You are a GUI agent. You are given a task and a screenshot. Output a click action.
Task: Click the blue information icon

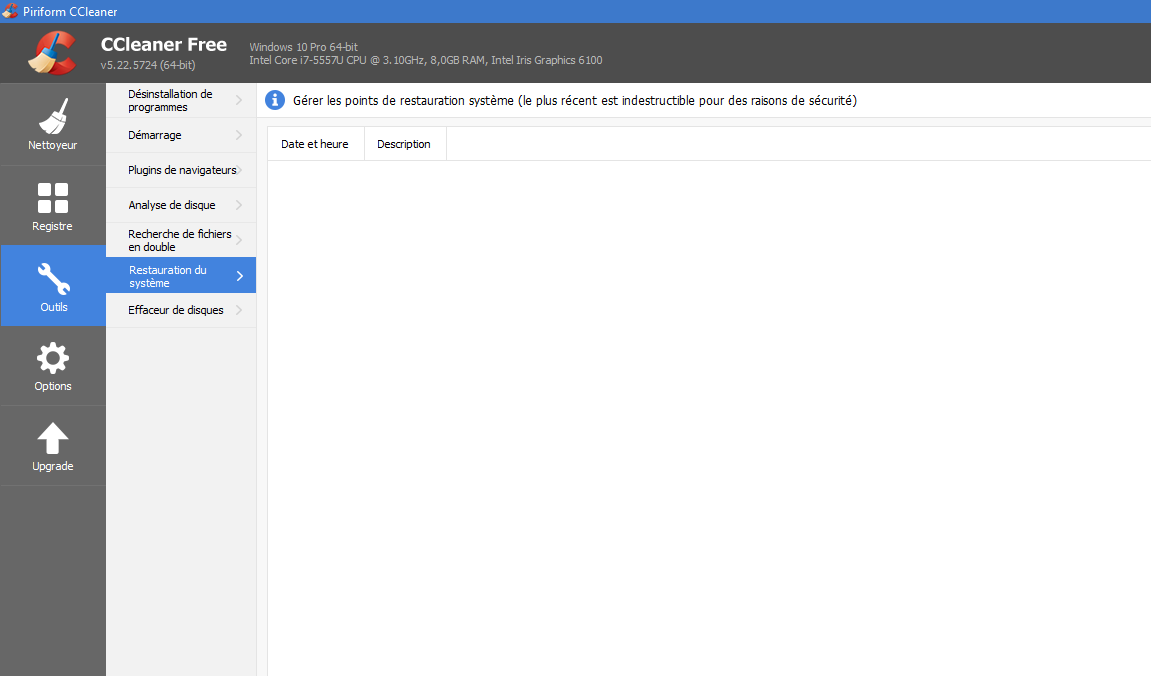click(275, 101)
